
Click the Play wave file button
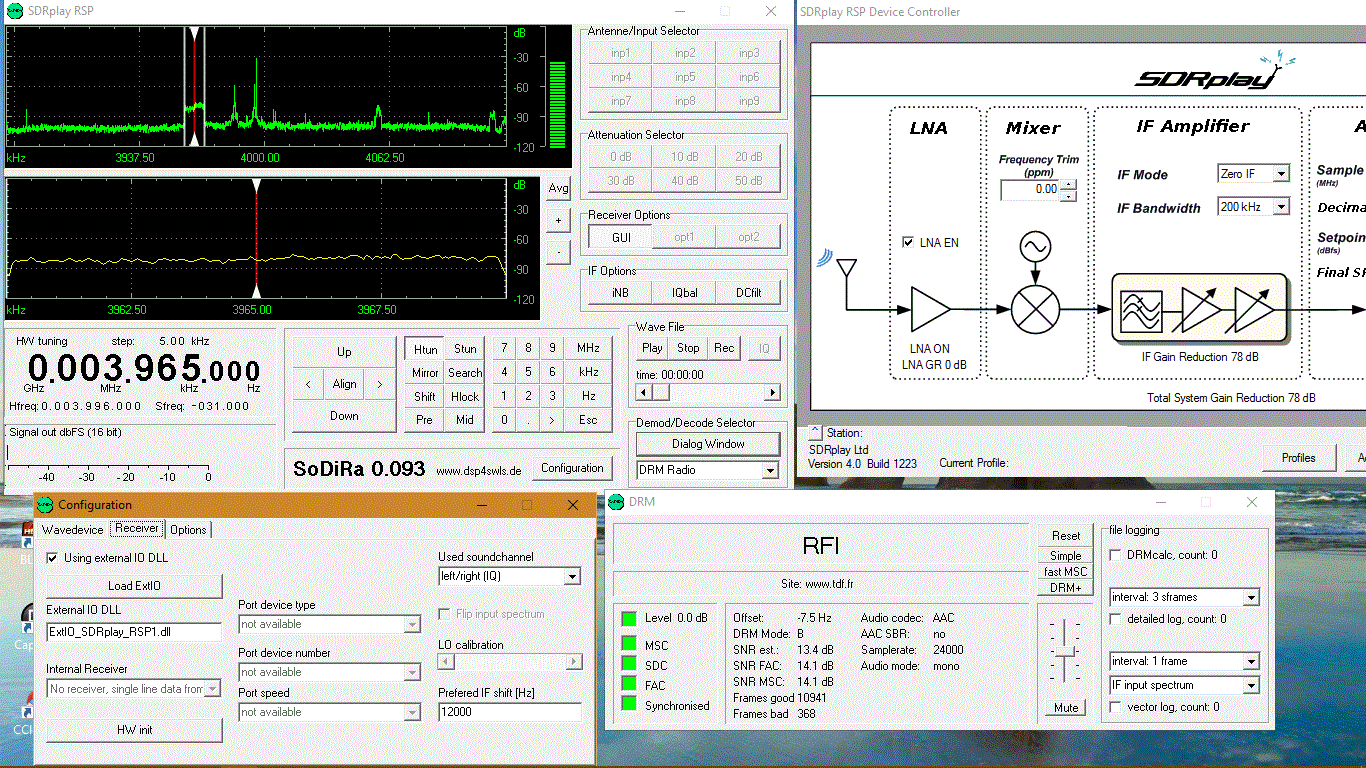point(652,348)
